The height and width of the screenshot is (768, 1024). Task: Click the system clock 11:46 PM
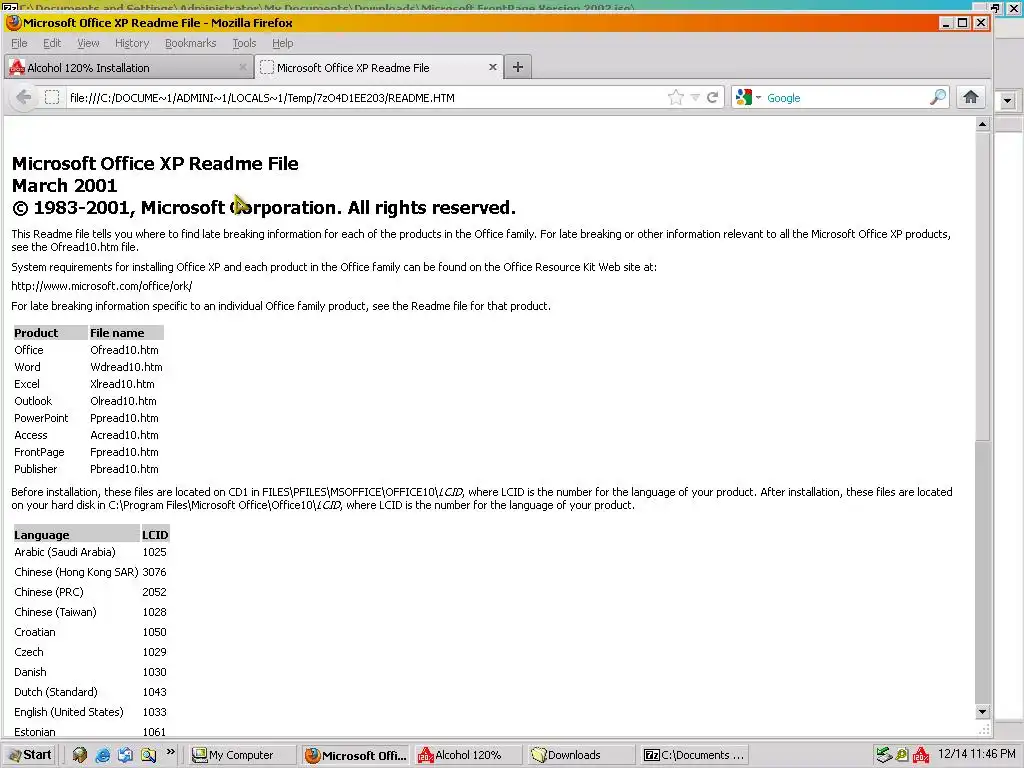point(976,754)
